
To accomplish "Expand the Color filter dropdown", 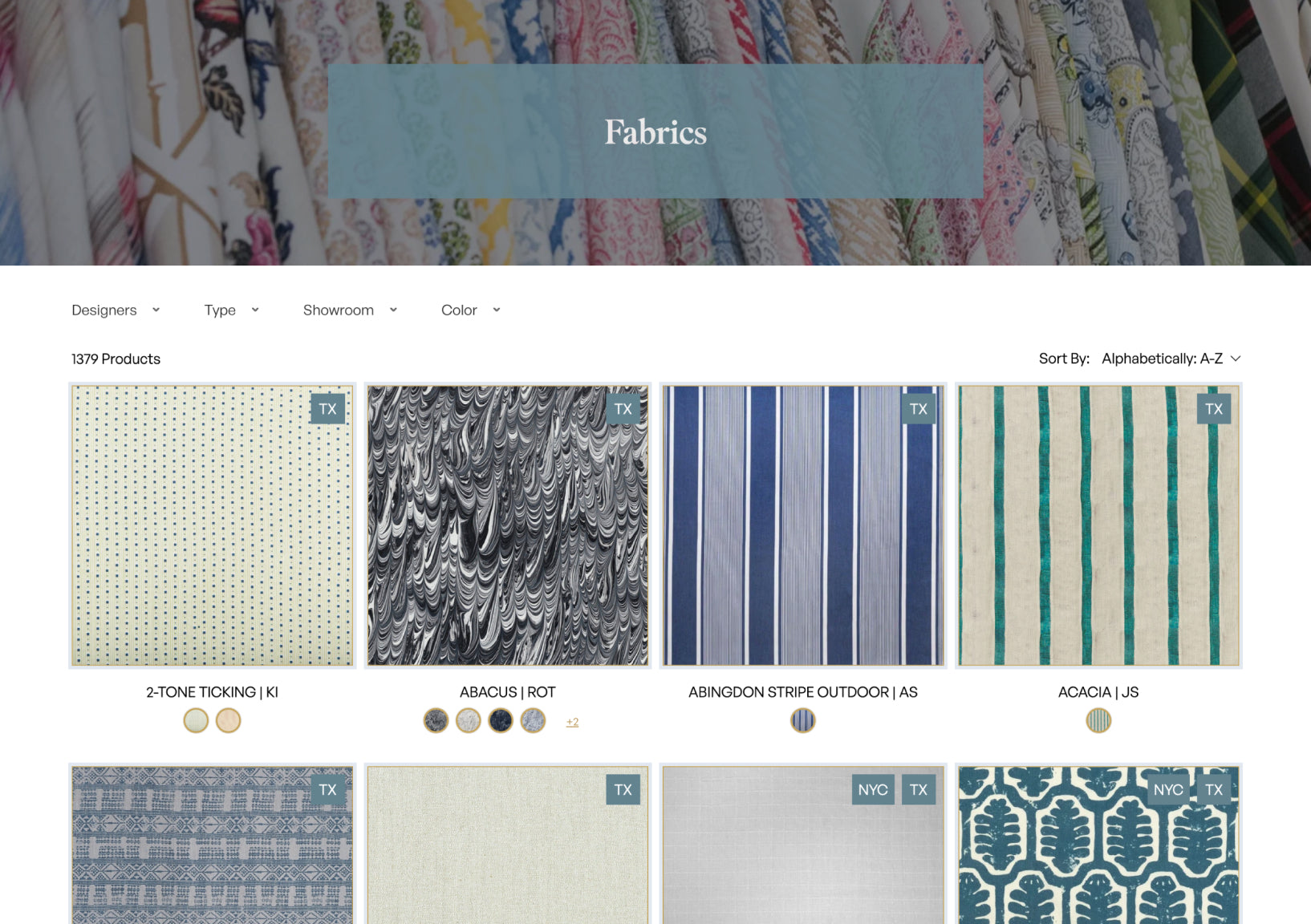I will point(470,310).
